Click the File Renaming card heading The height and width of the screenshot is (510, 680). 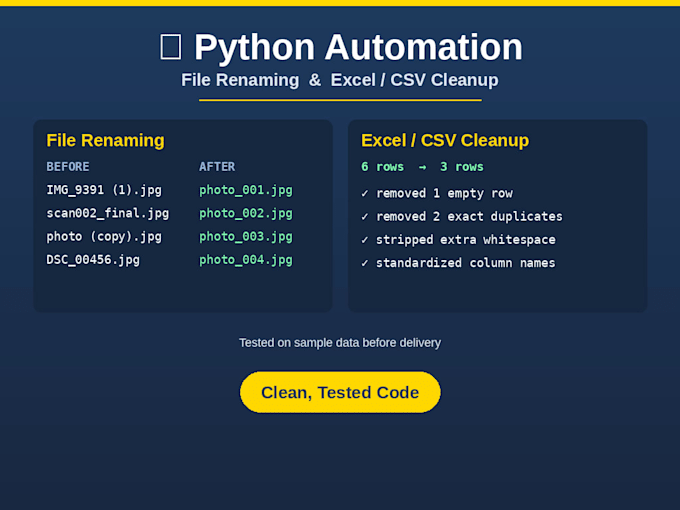(x=105, y=141)
